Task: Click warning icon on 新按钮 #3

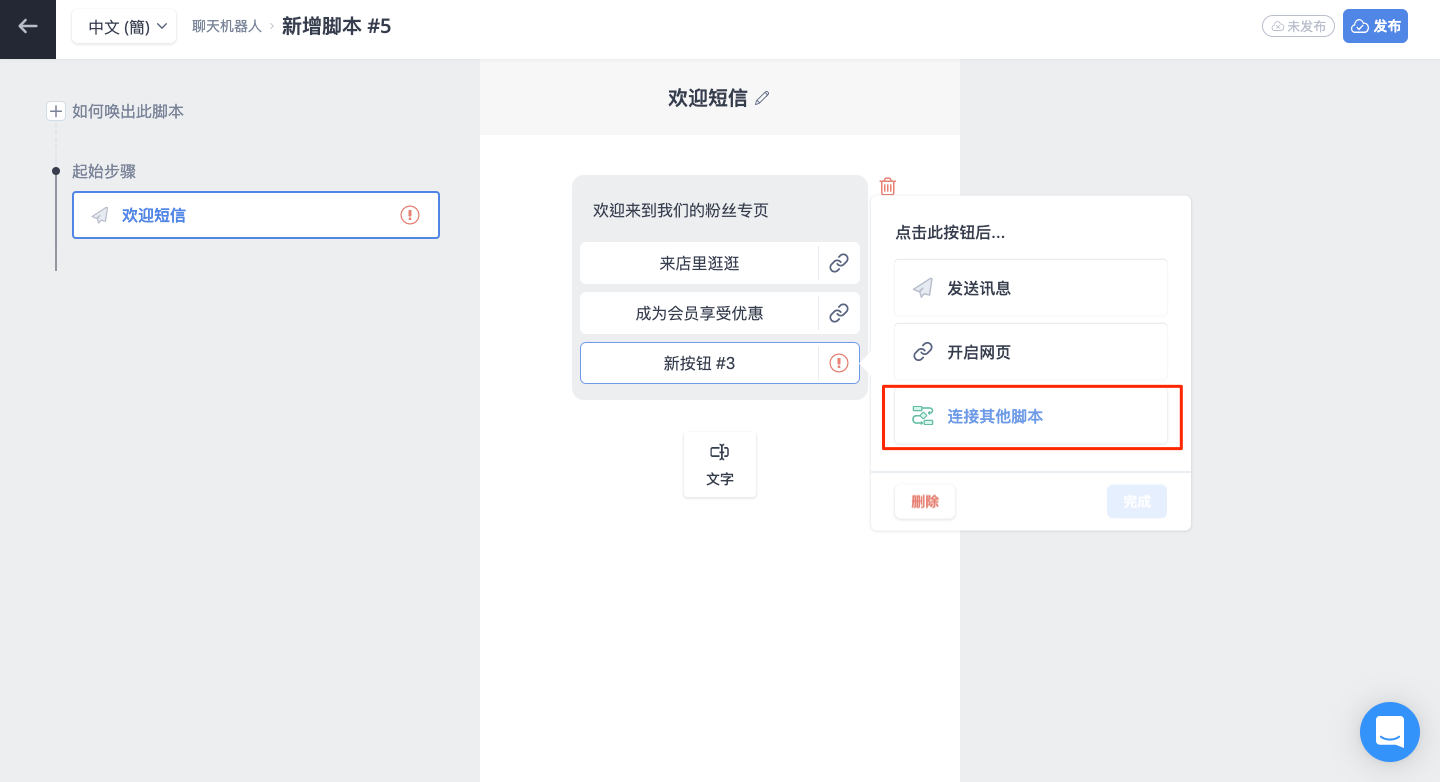Action: pyautogui.click(x=839, y=363)
